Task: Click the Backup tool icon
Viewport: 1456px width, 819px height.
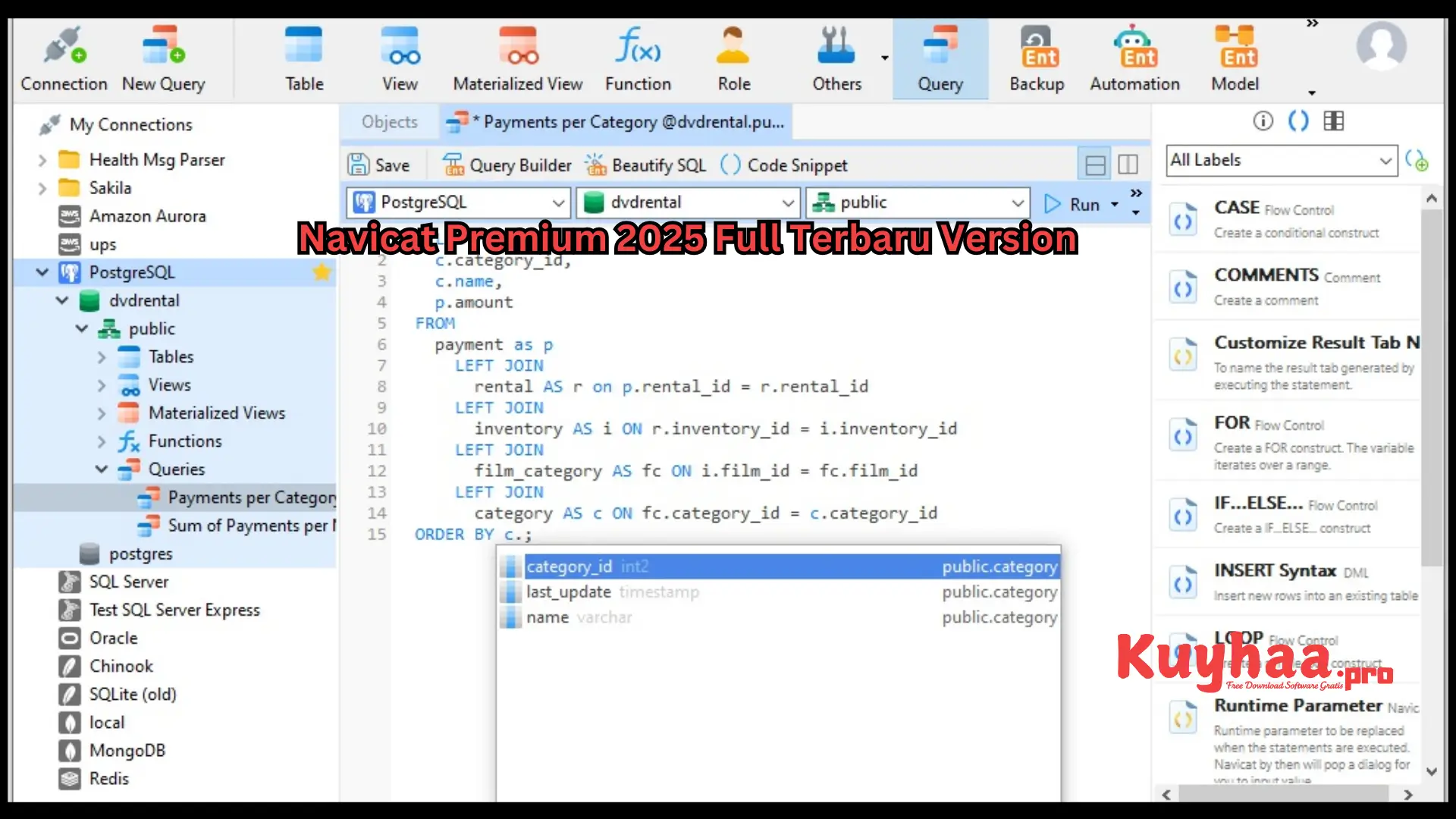Action: [1037, 55]
